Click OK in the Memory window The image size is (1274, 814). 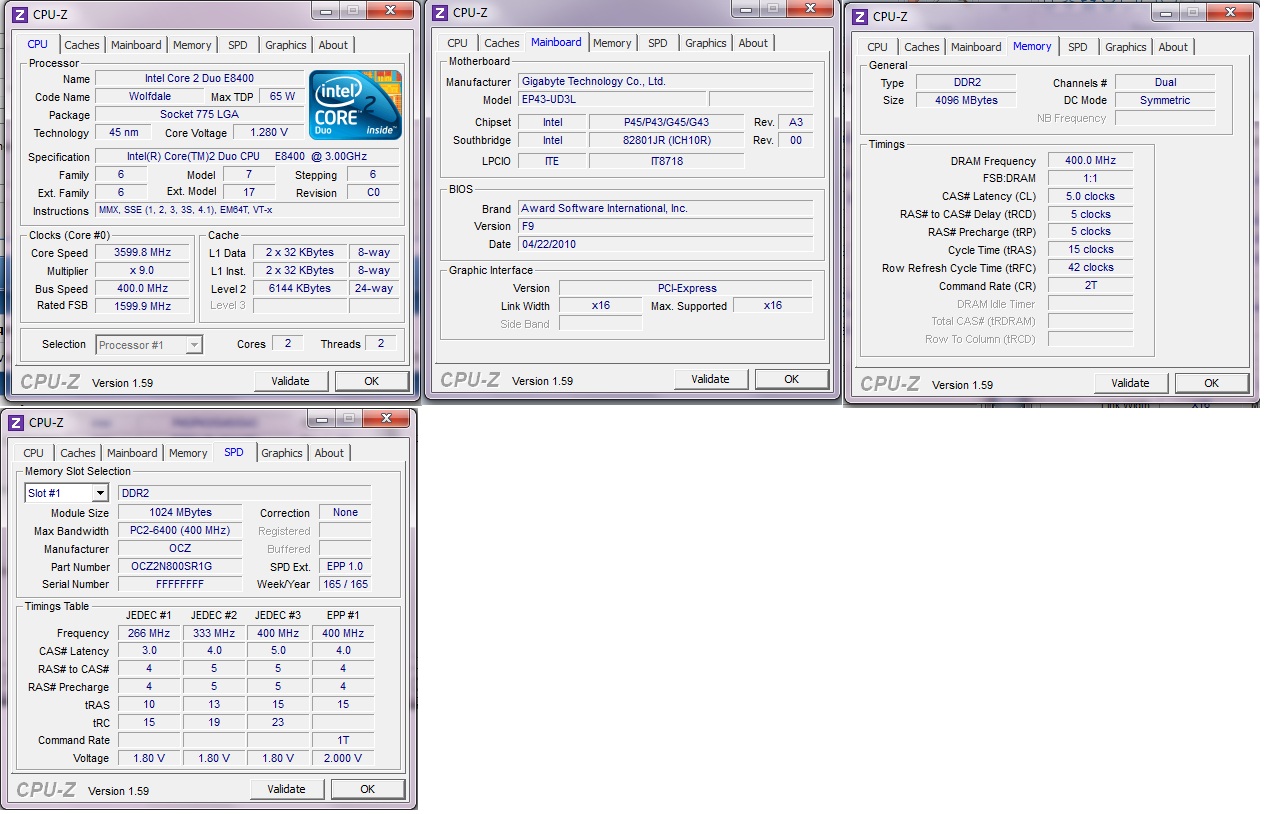[1212, 383]
